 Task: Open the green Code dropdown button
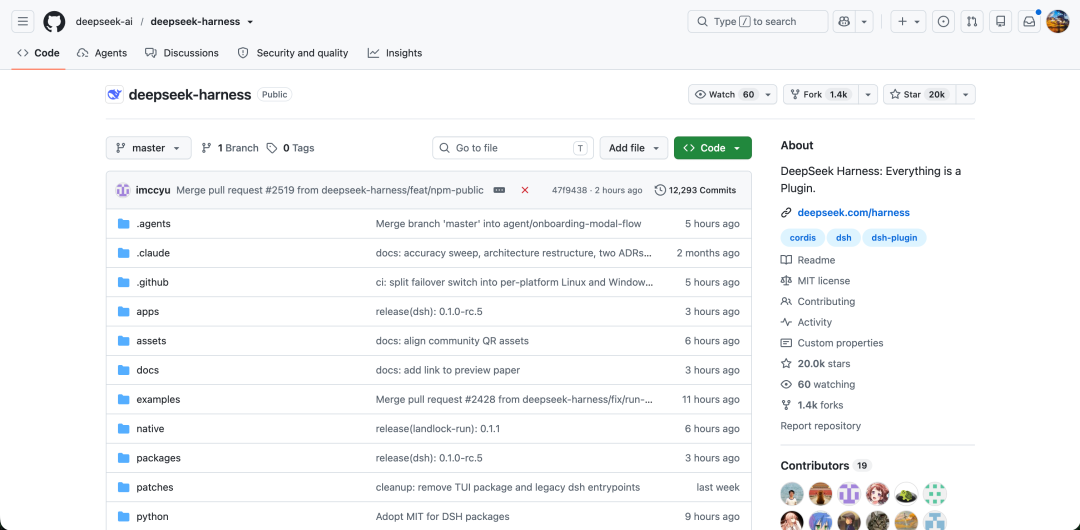tap(713, 148)
